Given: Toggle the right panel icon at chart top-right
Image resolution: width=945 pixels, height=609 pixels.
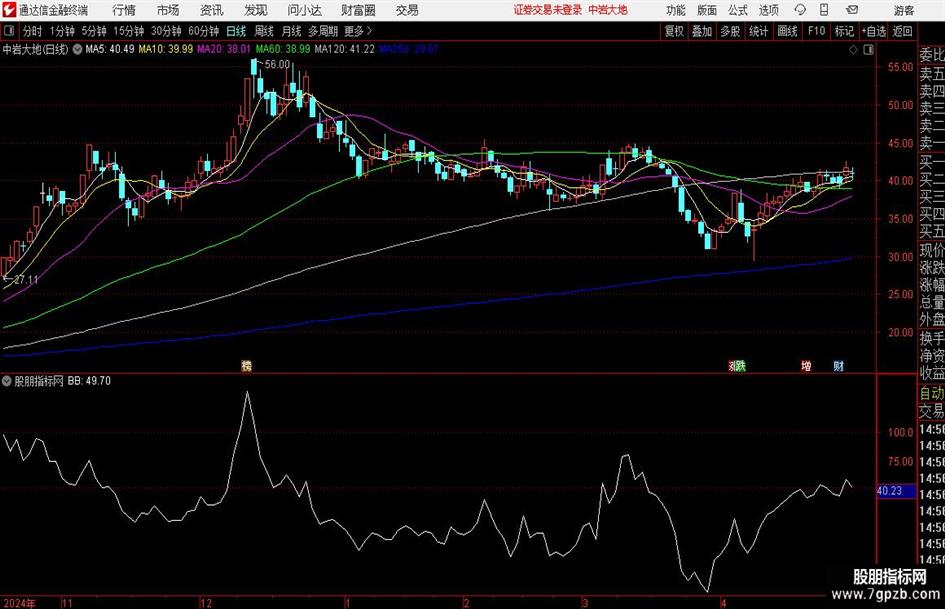Looking at the screenshot, I should (868, 49).
